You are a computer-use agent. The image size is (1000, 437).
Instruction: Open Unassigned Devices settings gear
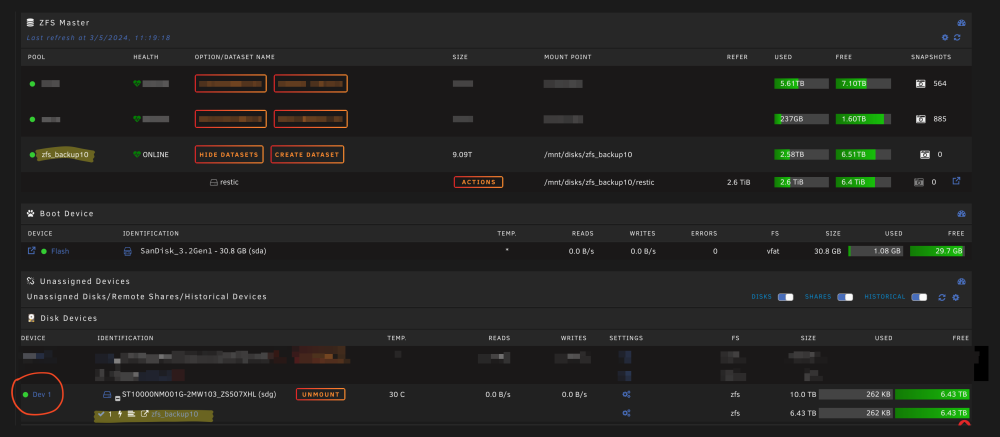click(955, 297)
